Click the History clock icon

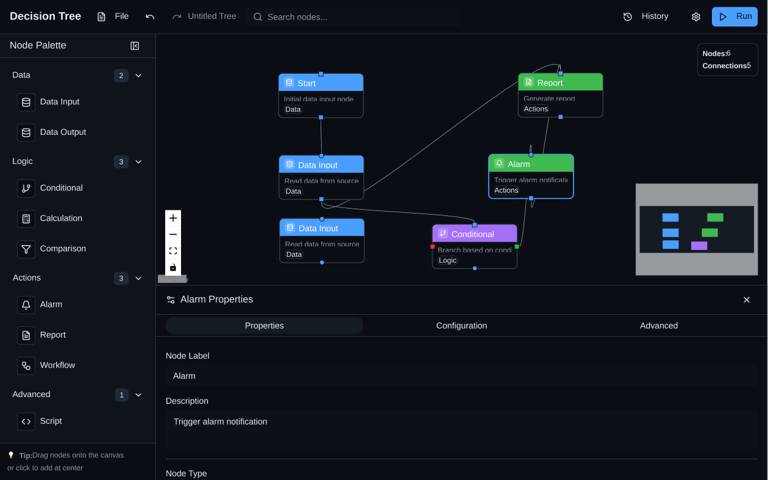click(627, 17)
